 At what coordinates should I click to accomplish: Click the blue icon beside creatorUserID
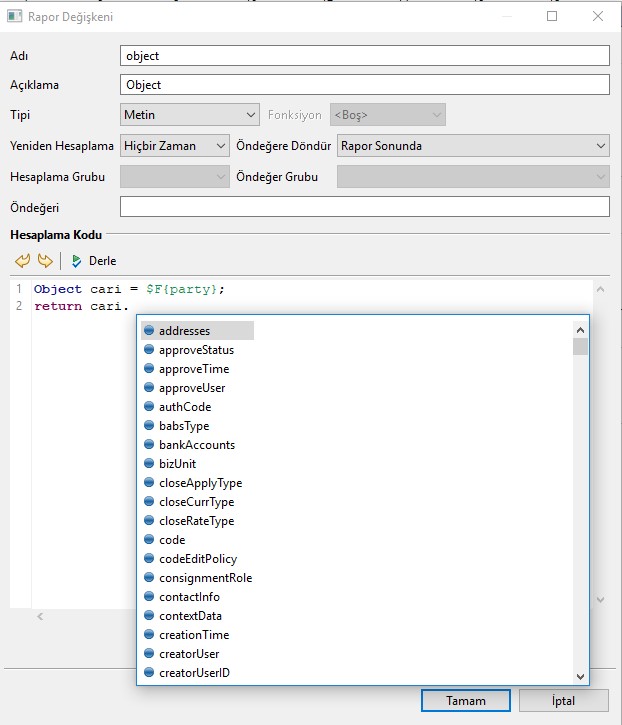[x=149, y=673]
